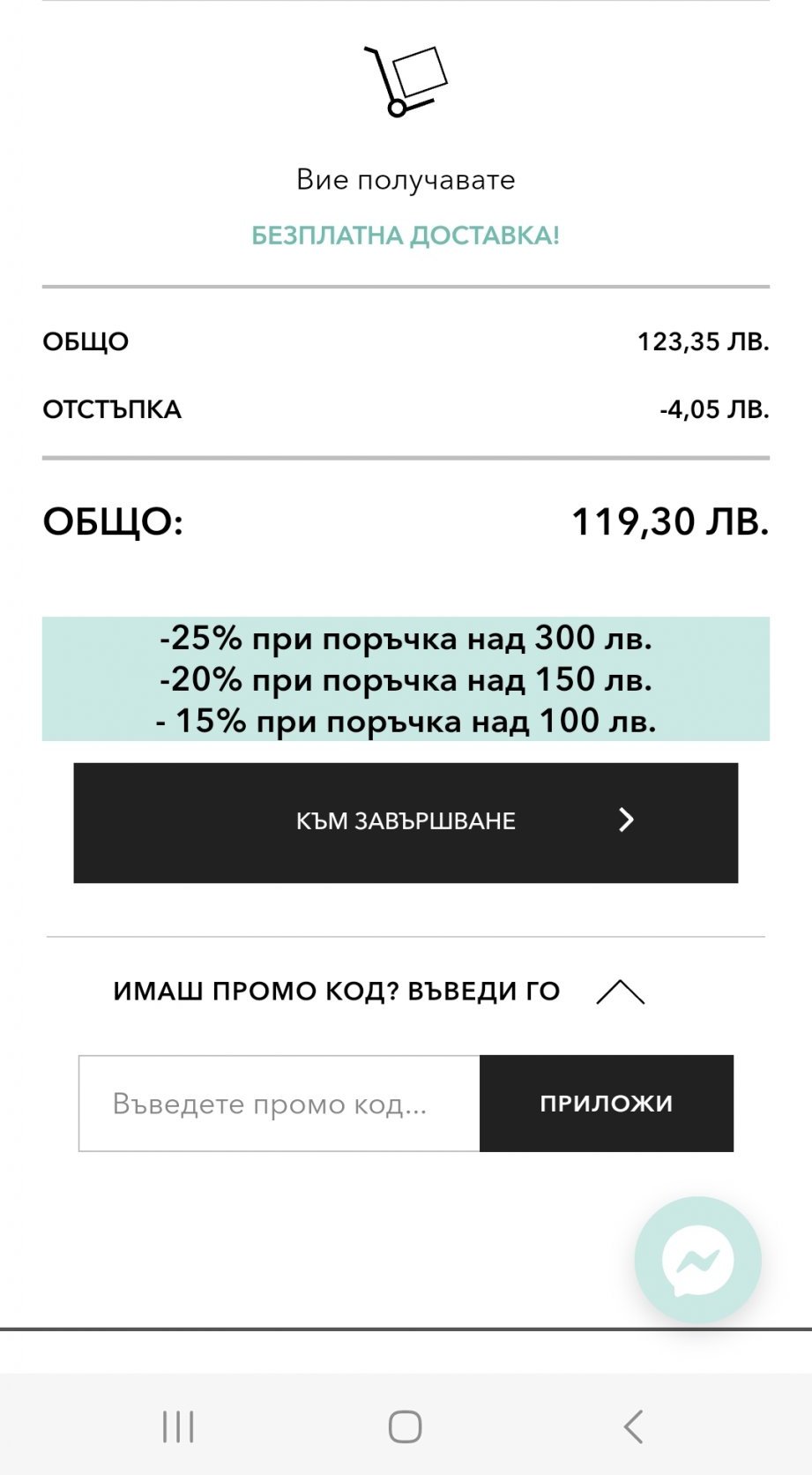Click the subtotal amount 123,35 ЛВ.
The width and height of the screenshot is (812, 1475).
(x=703, y=341)
